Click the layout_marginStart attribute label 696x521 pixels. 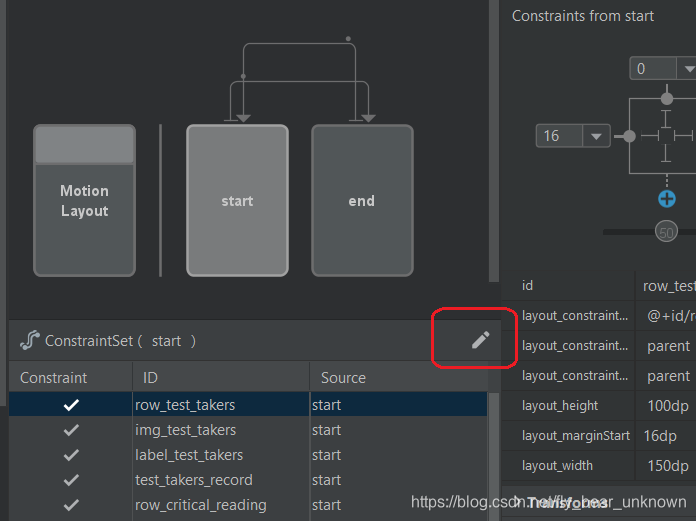[576, 436]
